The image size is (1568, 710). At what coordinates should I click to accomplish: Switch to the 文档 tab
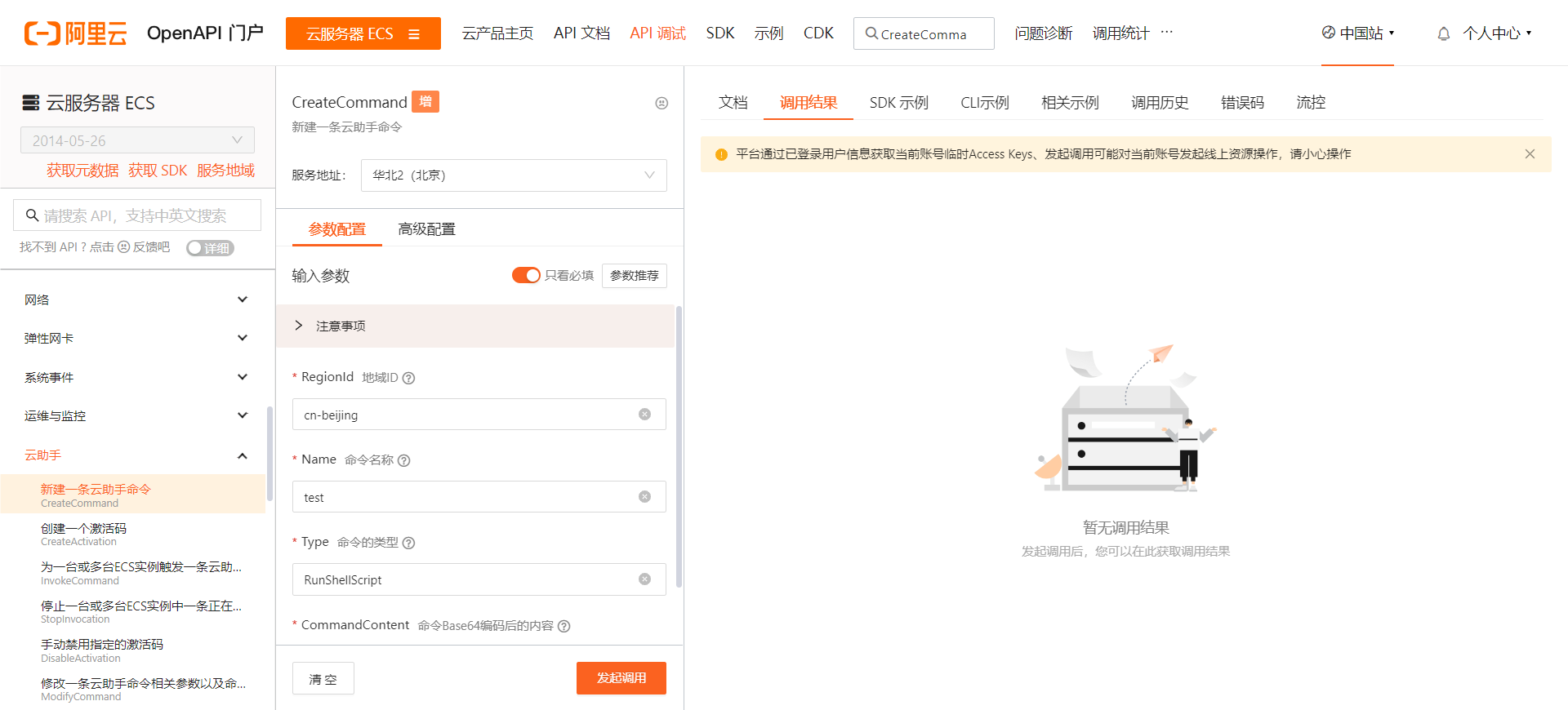tap(733, 102)
